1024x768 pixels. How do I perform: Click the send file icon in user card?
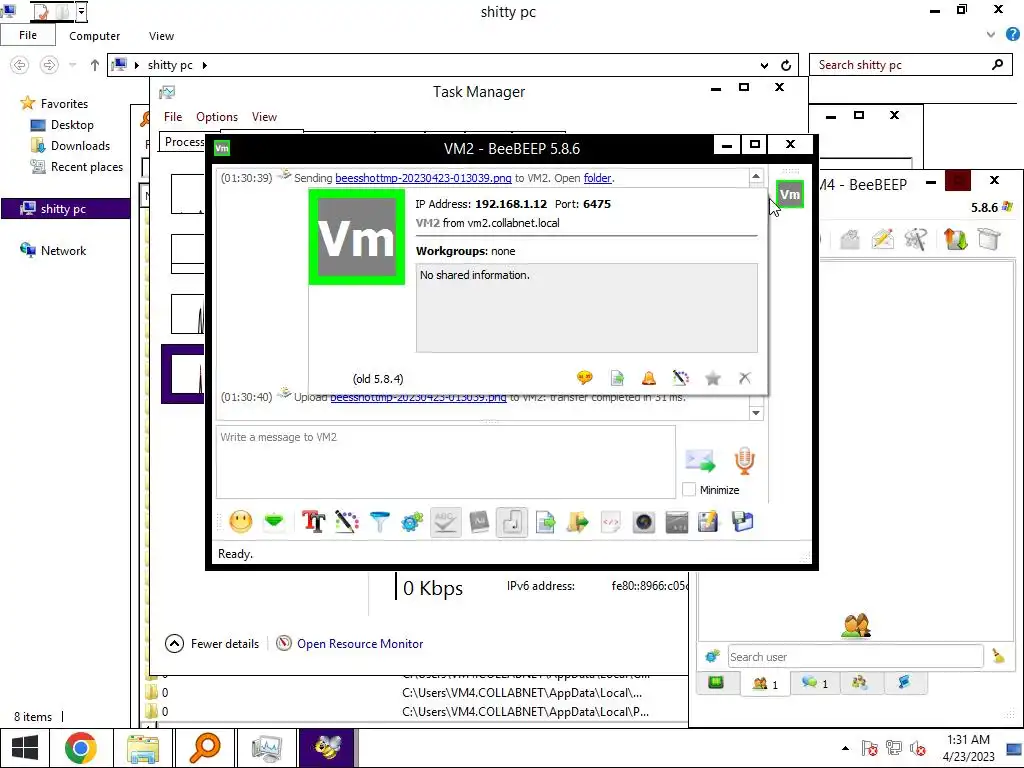(617, 377)
